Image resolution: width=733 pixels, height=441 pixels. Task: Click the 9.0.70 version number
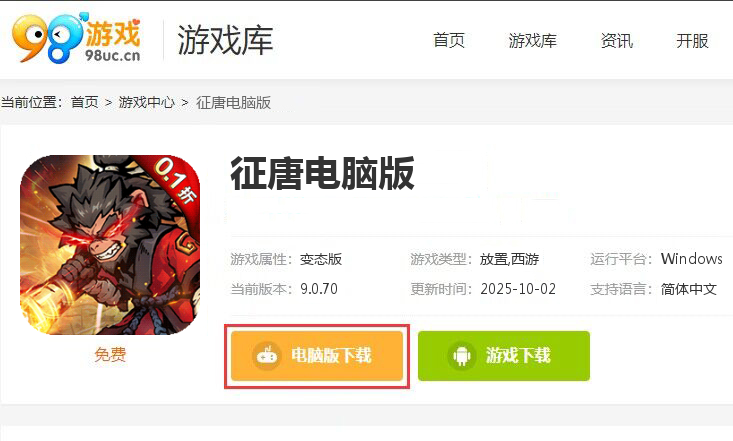click(319, 289)
